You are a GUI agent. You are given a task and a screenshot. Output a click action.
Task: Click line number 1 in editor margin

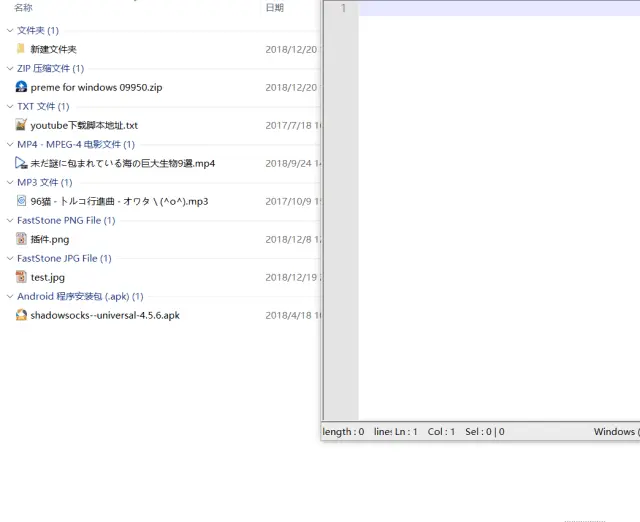[343, 8]
